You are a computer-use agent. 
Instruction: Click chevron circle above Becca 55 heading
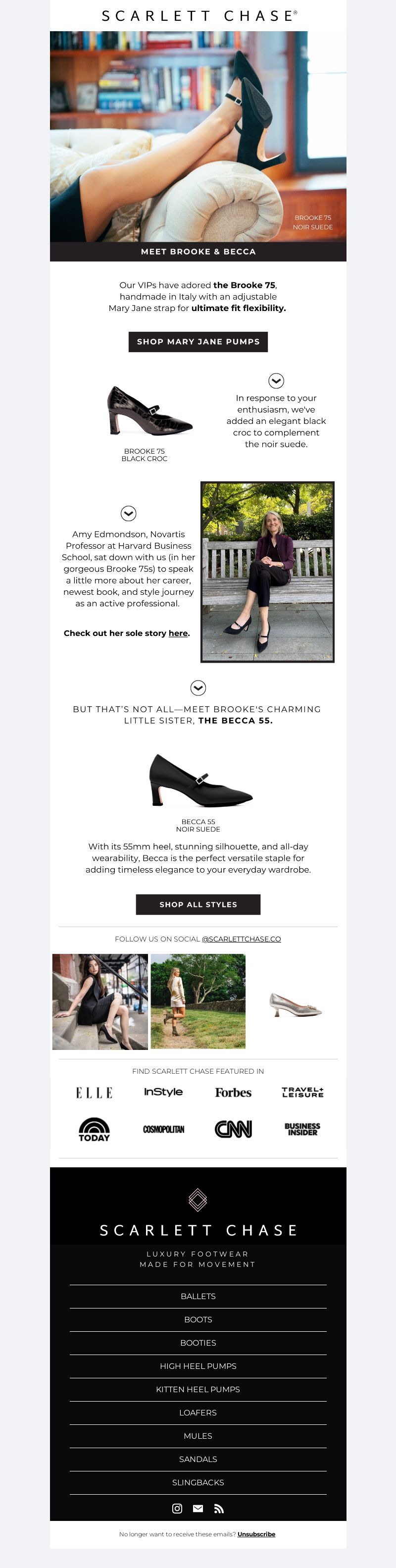tap(198, 688)
